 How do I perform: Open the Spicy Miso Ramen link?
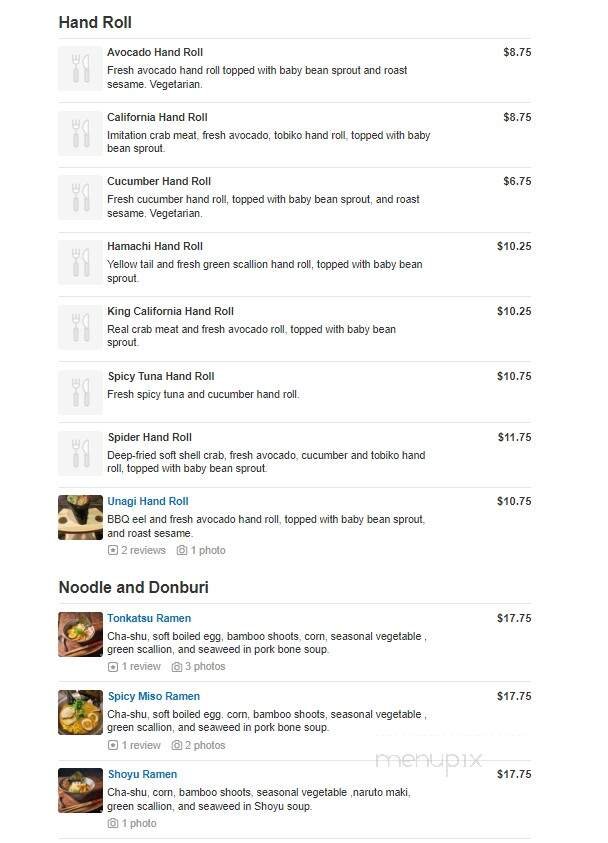(153, 696)
